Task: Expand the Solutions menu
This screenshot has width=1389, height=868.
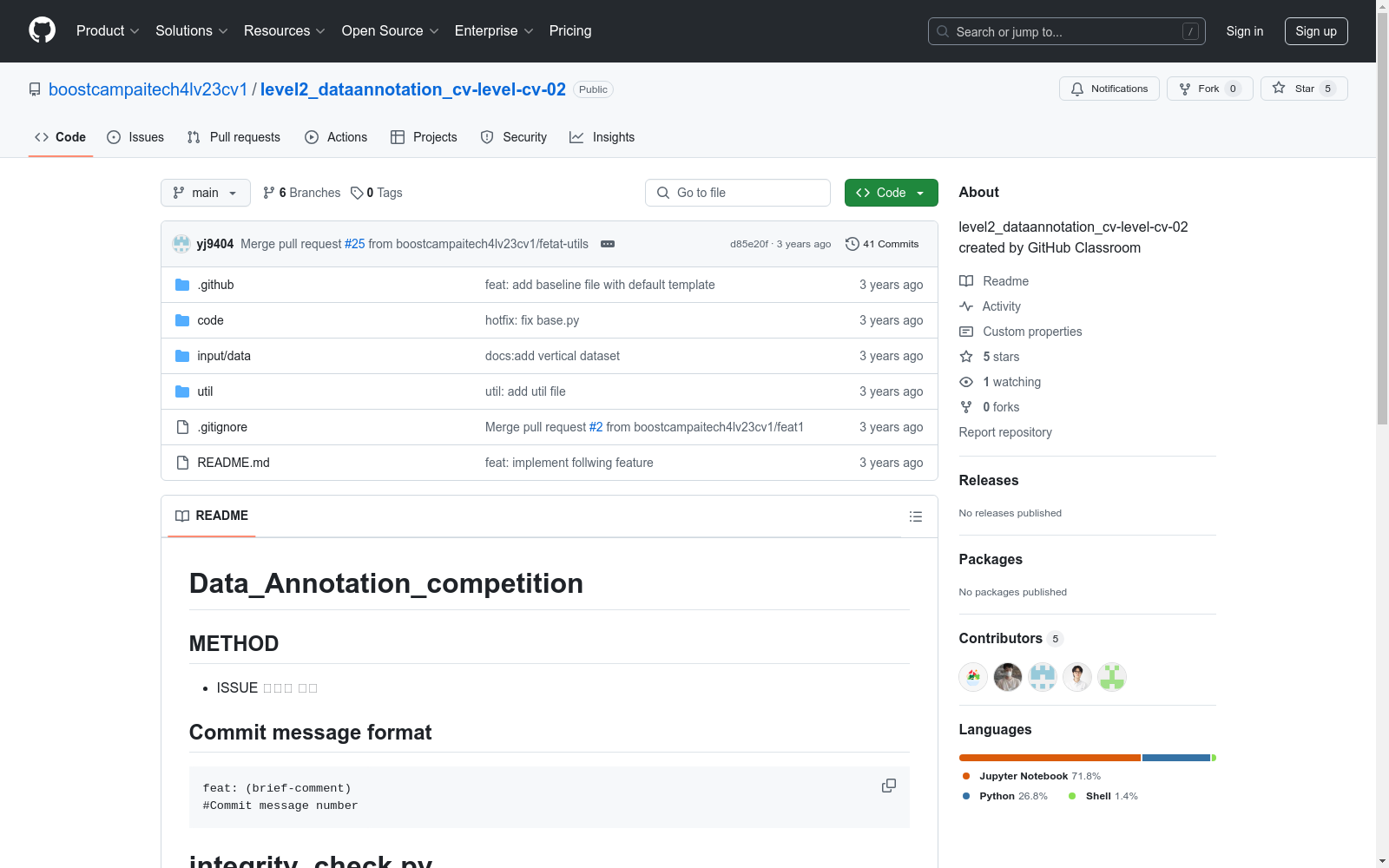Action: pyautogui.click(x=192, y=31)
